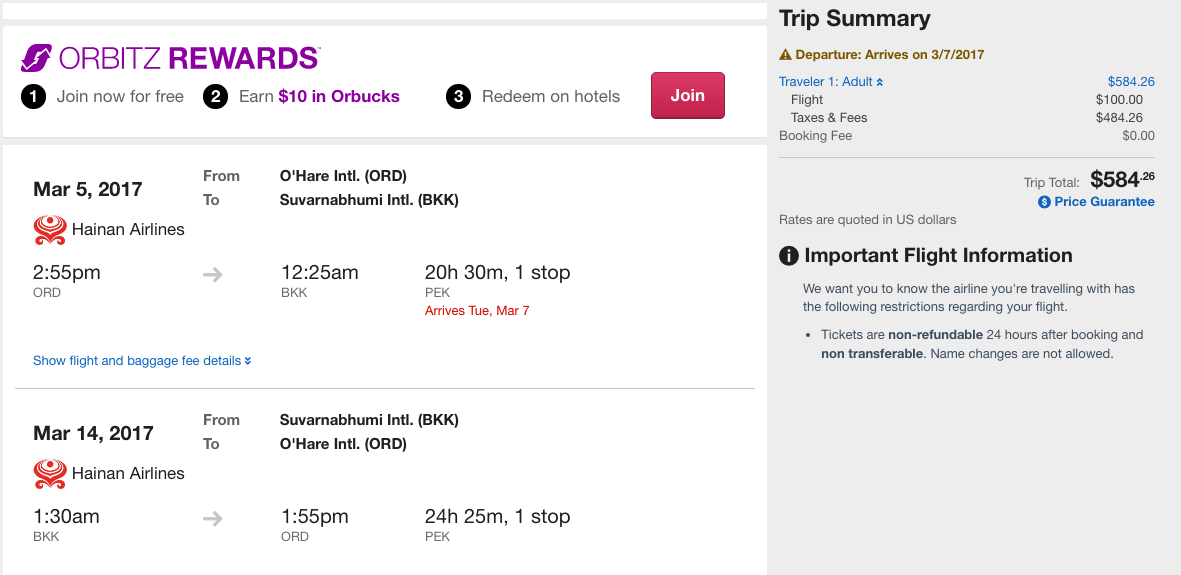This screenshot has height=575, width=1181.
Task: Click the Hainan Airlines logo for Mar 5 flight
Action: pyautogui.click(x=49, y=230)
